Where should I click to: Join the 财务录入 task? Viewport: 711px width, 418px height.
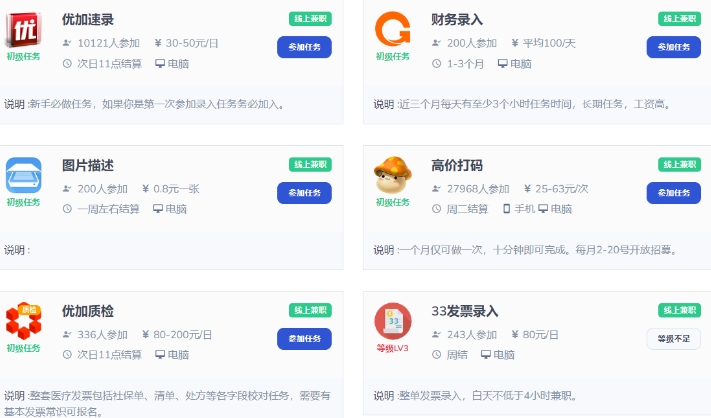pos(673,47)
